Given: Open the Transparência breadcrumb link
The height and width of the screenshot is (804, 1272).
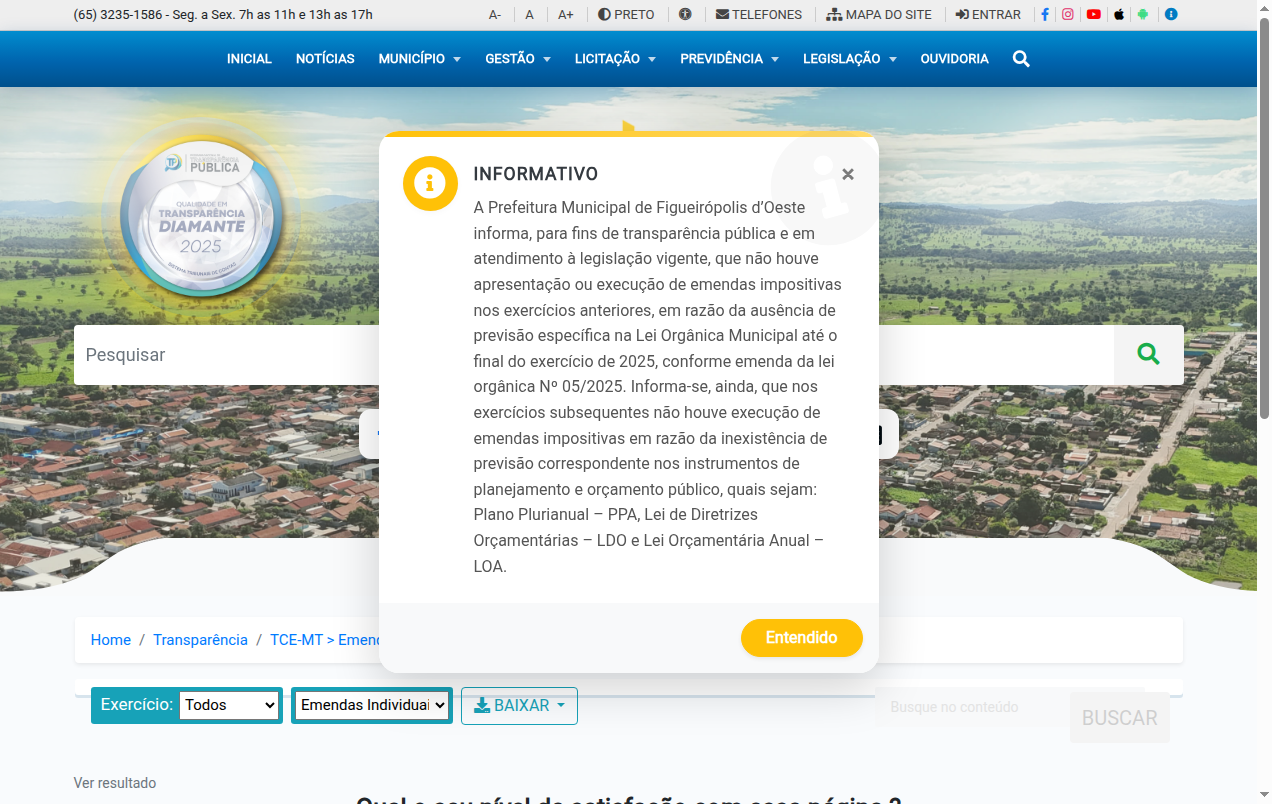Looking at the screenshot, I should [200, 640].
